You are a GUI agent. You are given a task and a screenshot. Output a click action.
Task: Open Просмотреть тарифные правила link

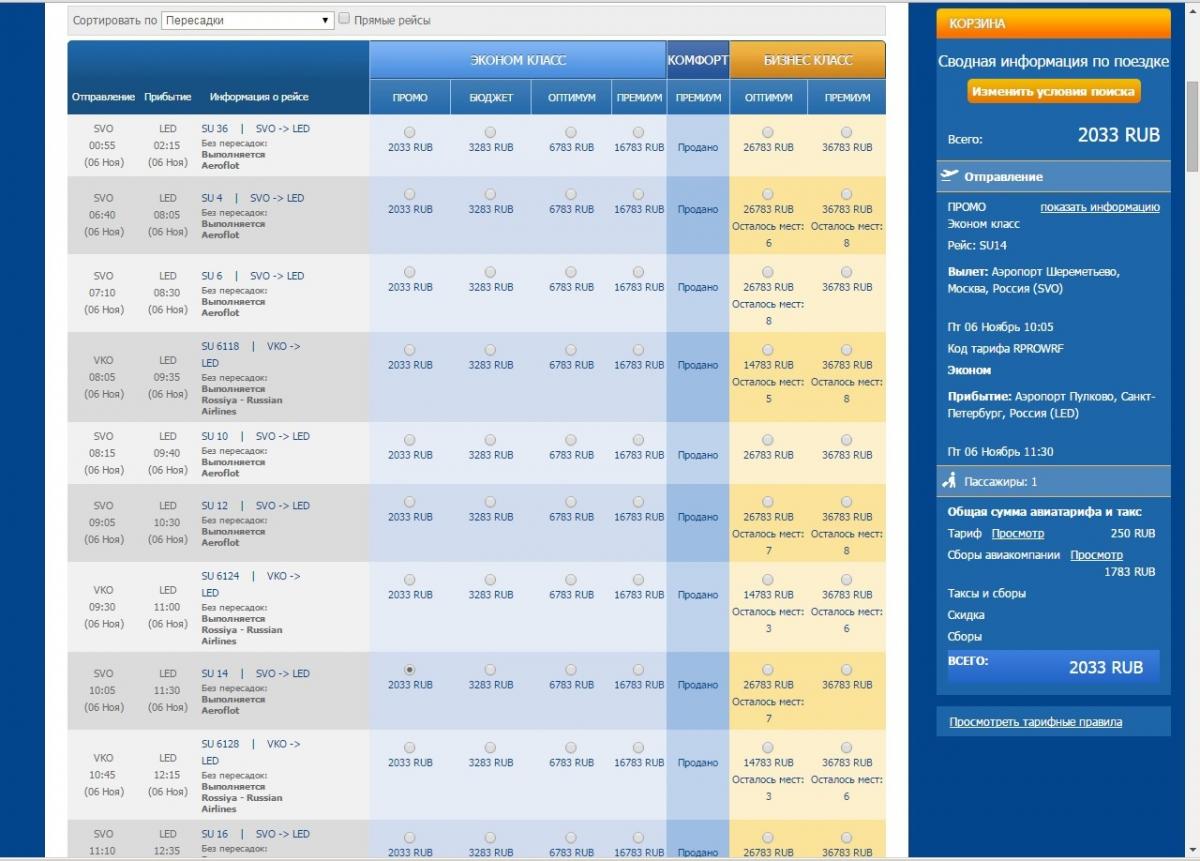click(x=1035, y=722)
